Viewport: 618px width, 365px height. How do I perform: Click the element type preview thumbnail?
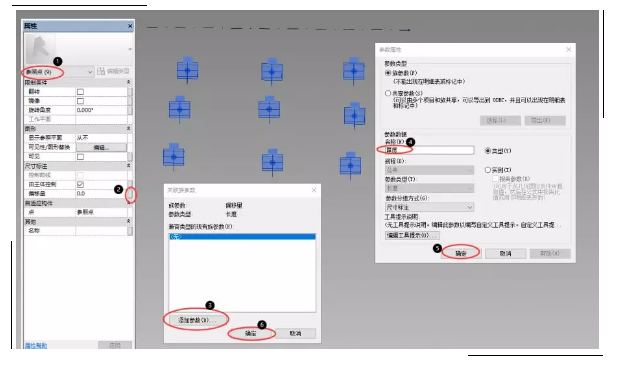tap(40, 49)
